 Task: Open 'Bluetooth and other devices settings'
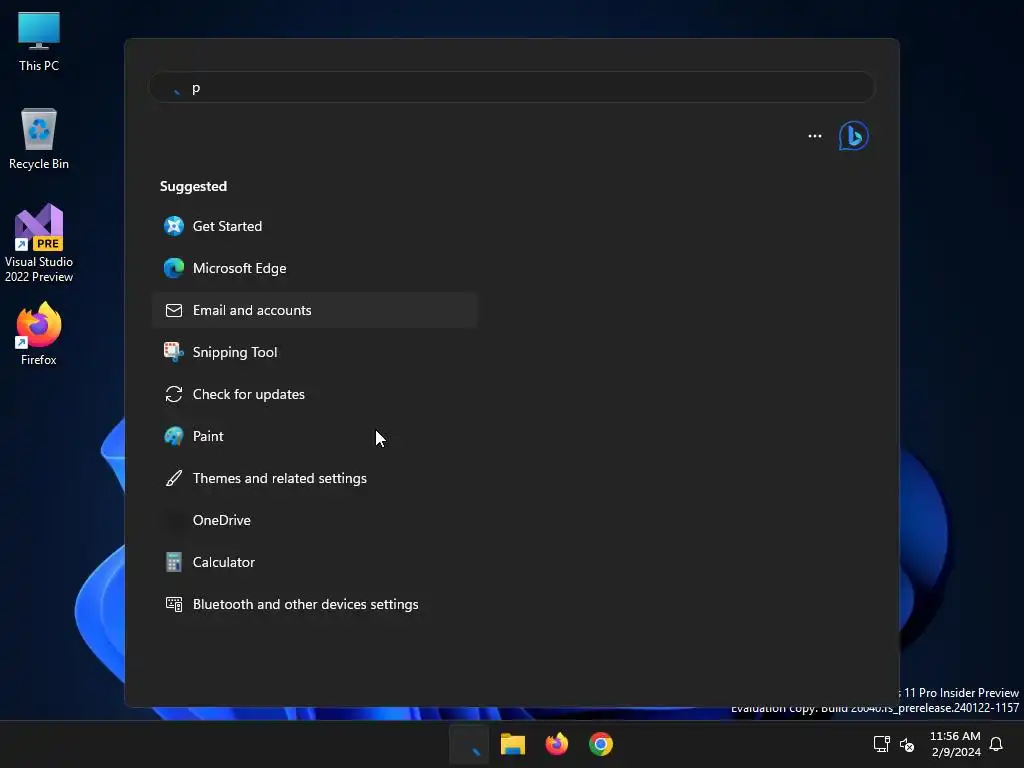coord(315,604)
